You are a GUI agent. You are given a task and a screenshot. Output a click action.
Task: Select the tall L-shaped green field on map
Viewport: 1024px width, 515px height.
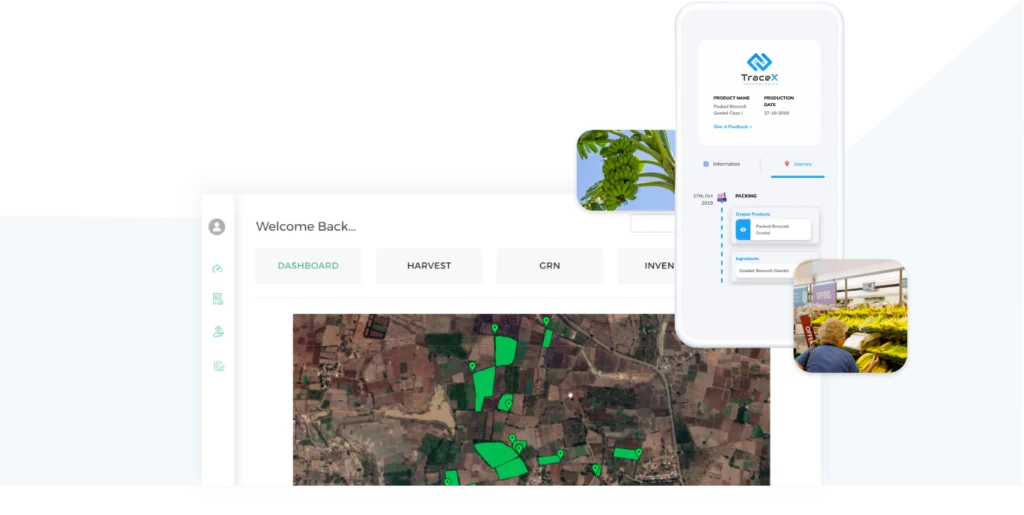click(x=483, y=388)
